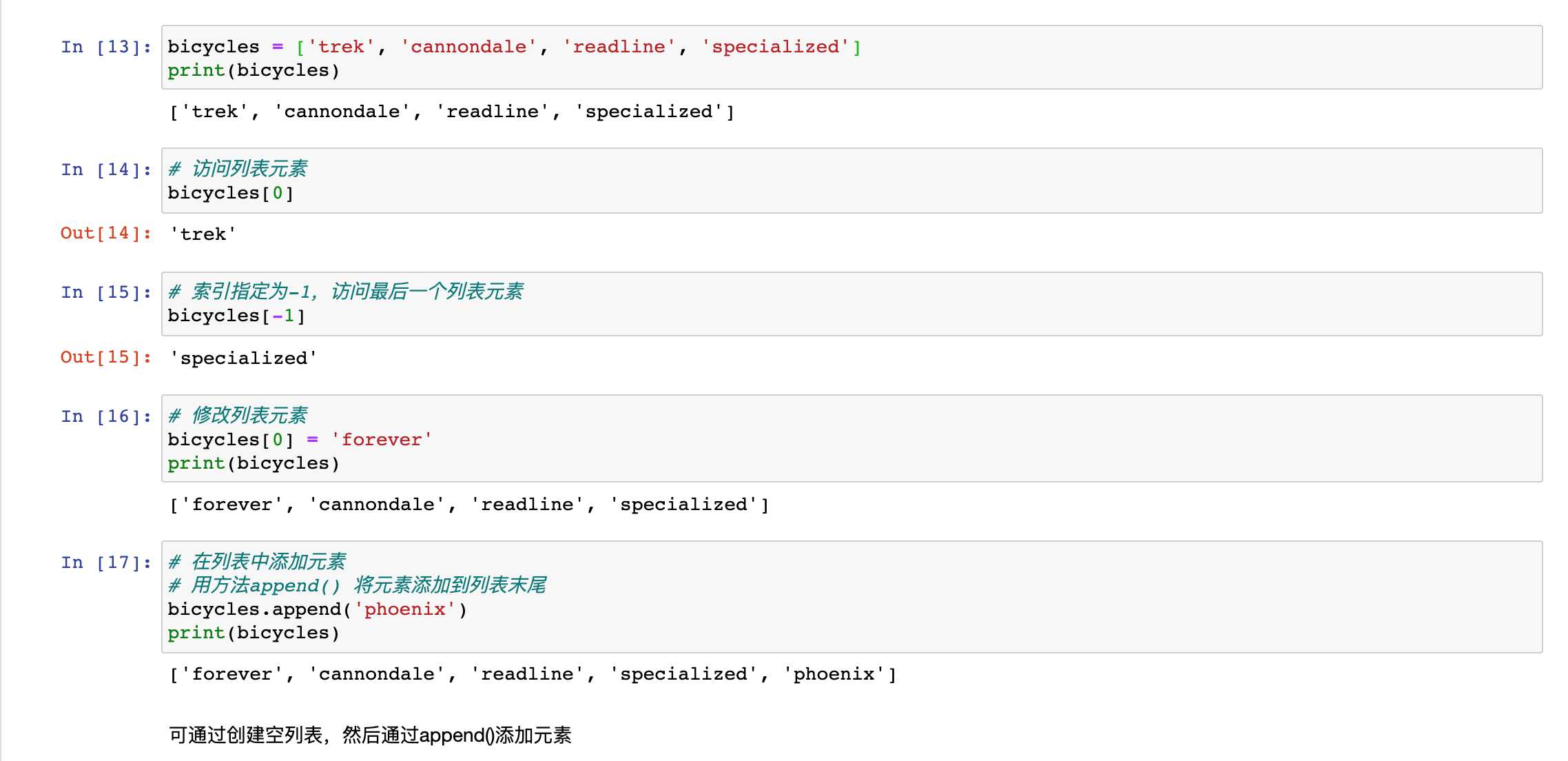Screen dimensions: 1568x761
Task: Select the In [14] cell prompt
Action: tap(106, 170)
